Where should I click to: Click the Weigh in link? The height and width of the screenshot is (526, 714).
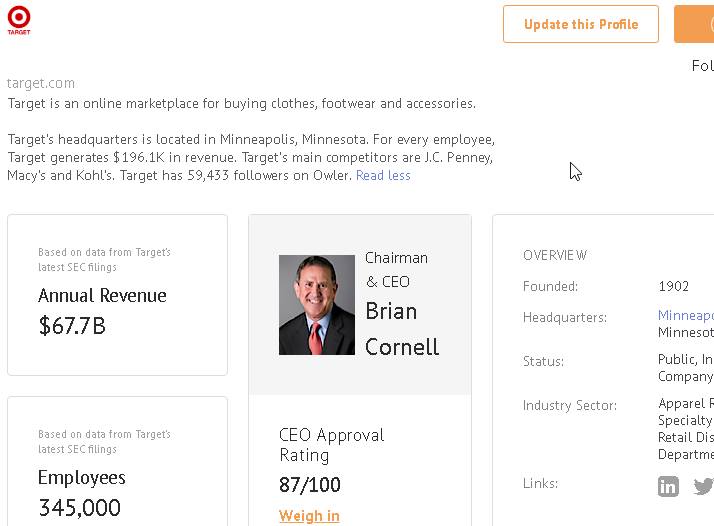[309, 516]
